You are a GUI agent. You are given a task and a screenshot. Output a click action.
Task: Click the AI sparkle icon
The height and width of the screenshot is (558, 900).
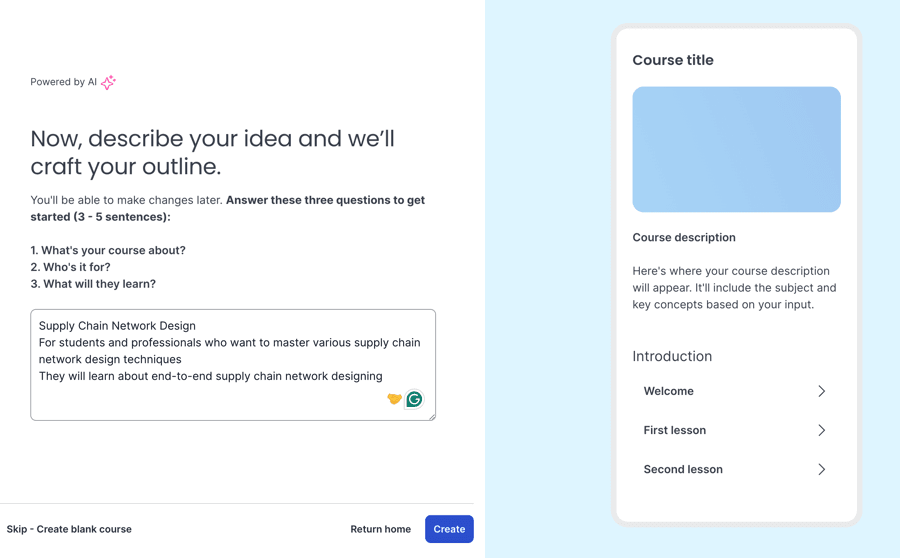pos(108,82)
